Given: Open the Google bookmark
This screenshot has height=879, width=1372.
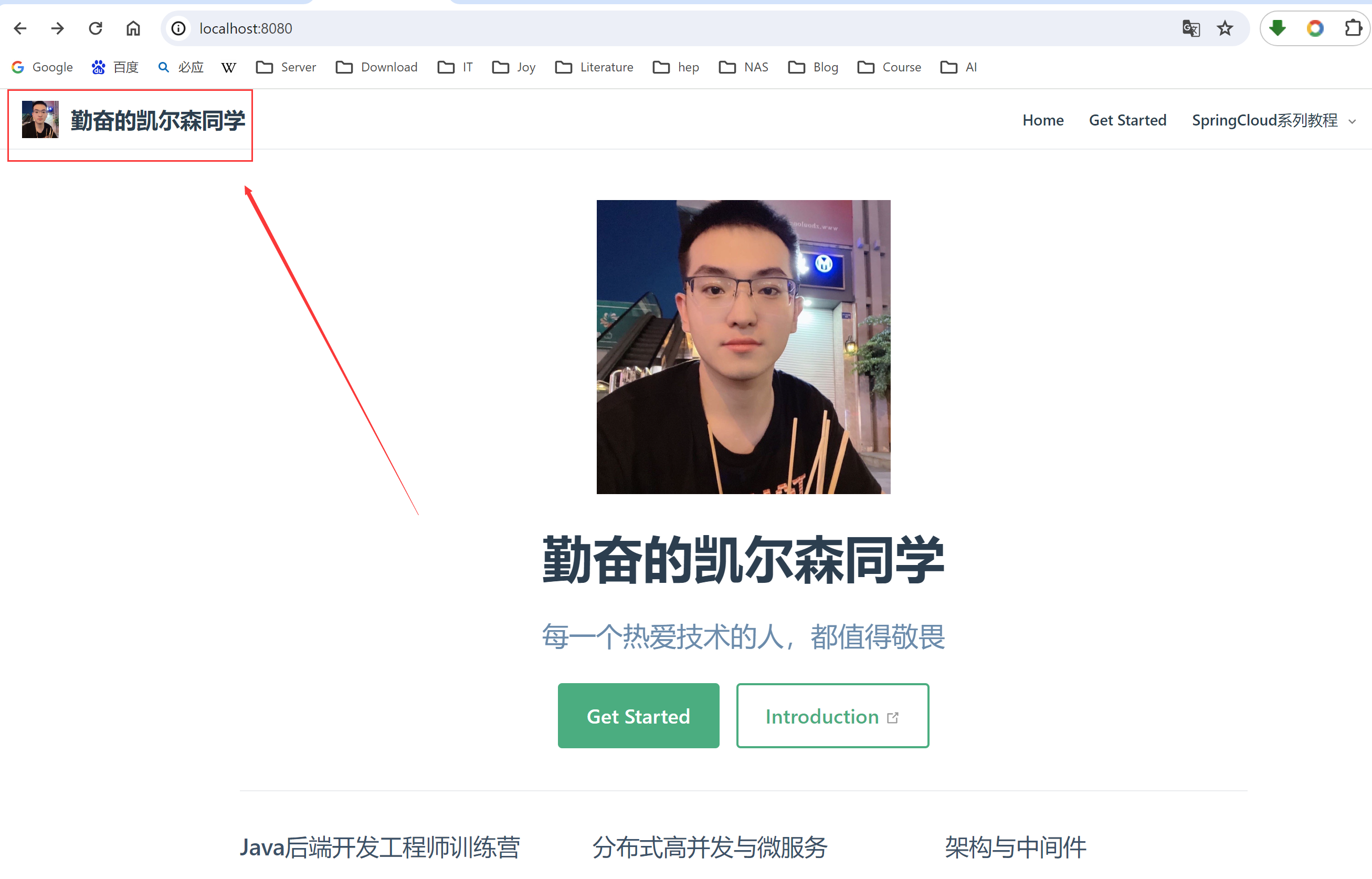Looking at the screenshot, I should pos(42,67).
